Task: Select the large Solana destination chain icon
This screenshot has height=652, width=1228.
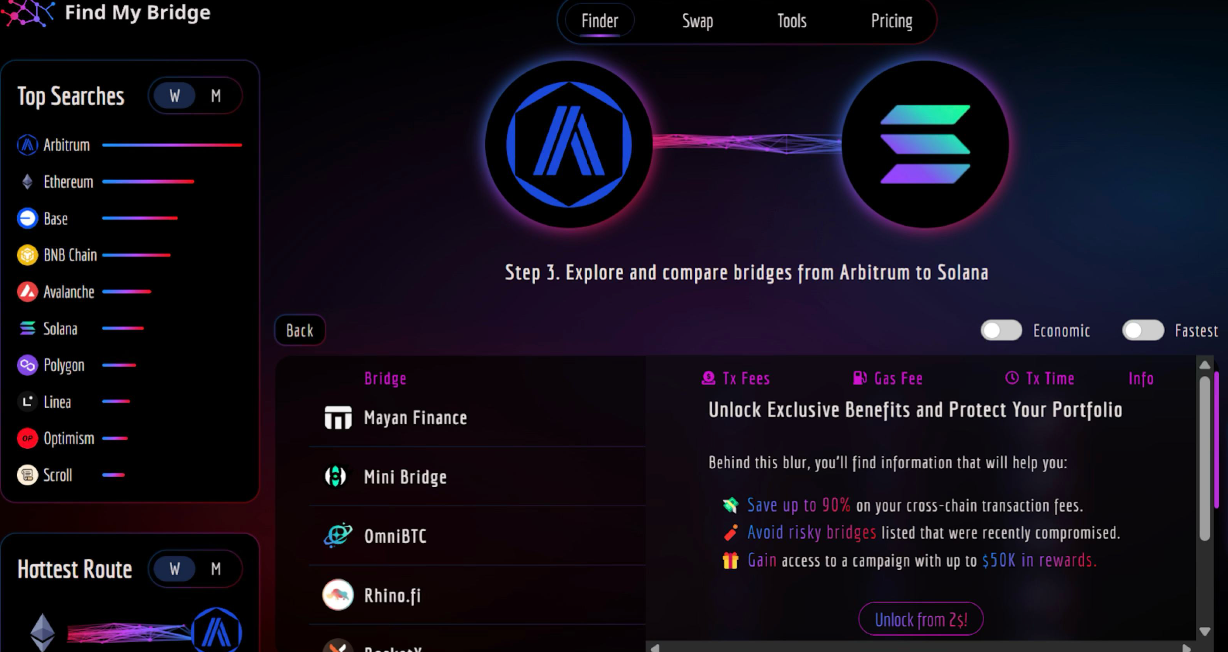Action: [925, 144]
